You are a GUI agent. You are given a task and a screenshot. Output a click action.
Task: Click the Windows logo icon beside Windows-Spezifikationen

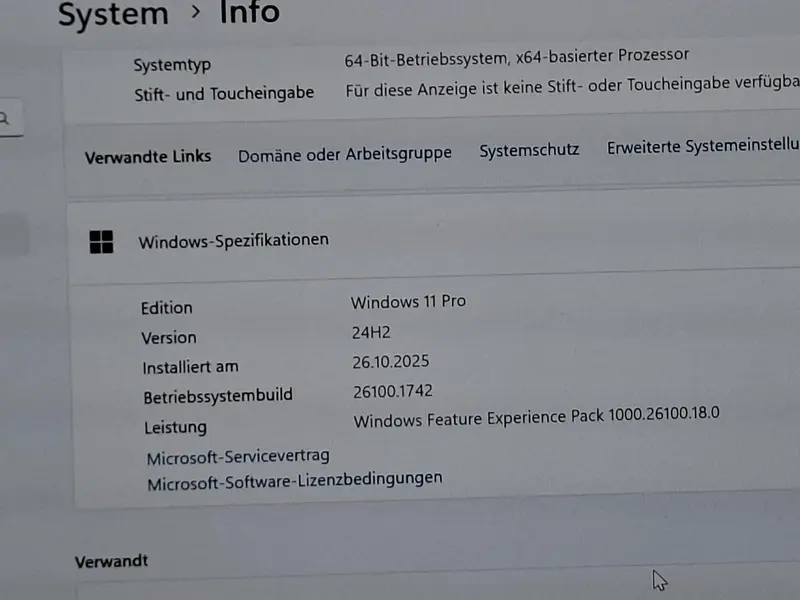pos(101,242)
